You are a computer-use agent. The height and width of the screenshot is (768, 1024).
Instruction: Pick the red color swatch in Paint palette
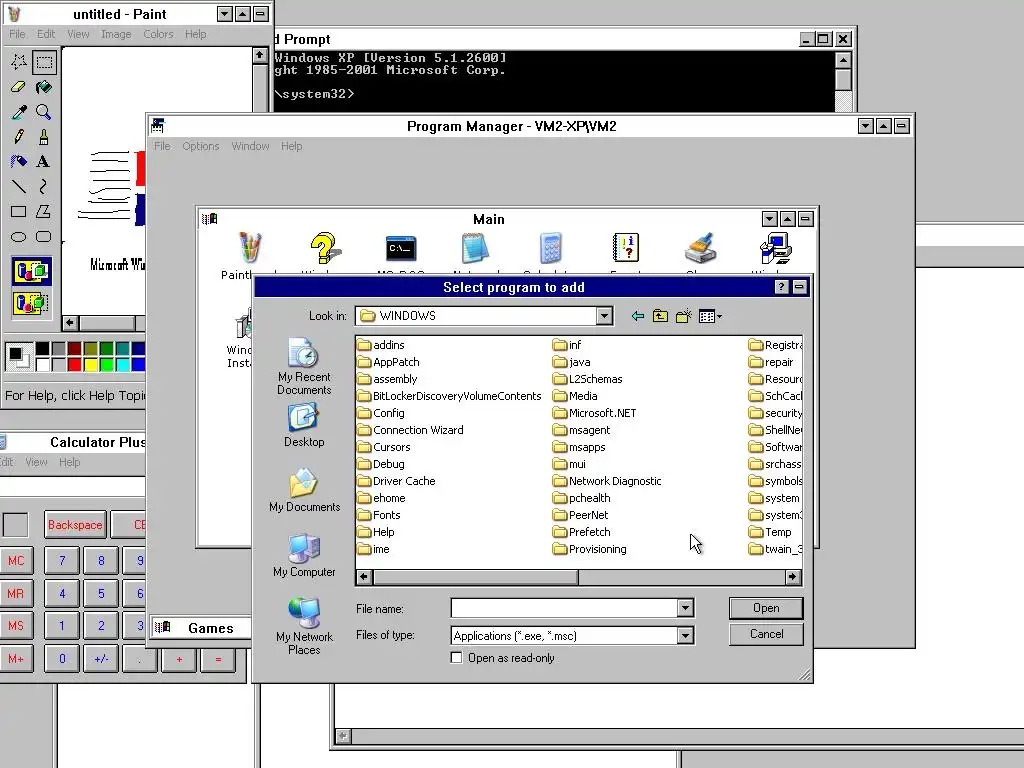(x=74, y=364)
